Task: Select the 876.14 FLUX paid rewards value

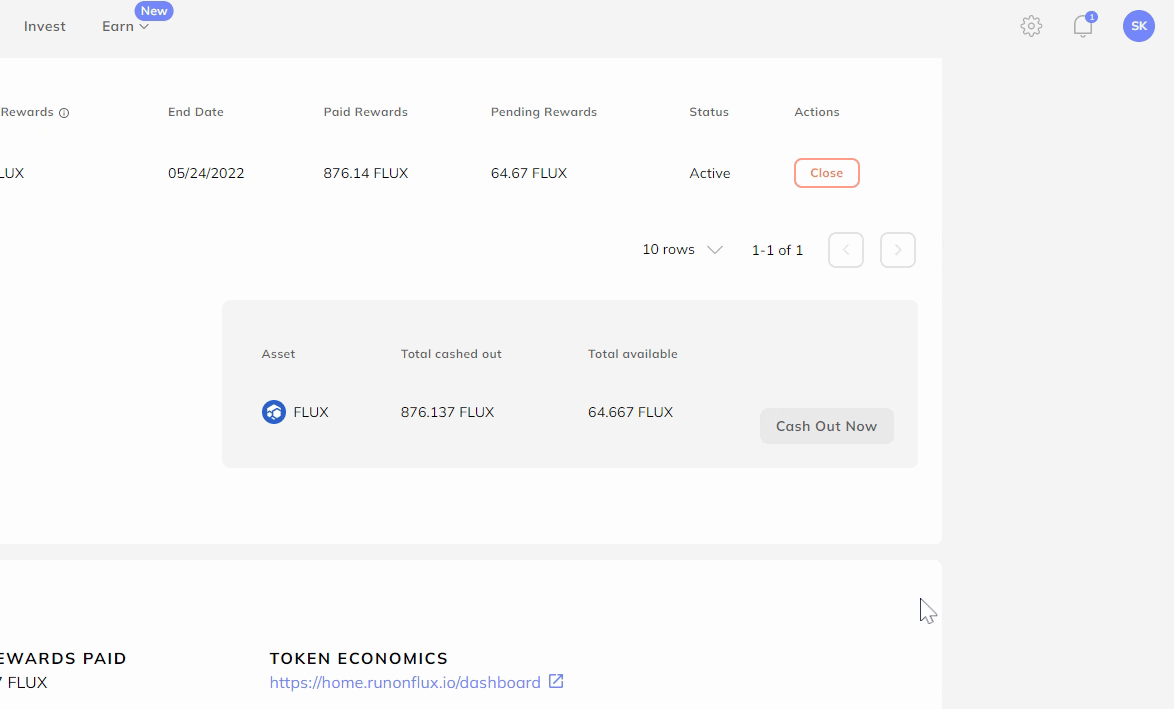Action: pyautogui.click(x=365, y=173)
